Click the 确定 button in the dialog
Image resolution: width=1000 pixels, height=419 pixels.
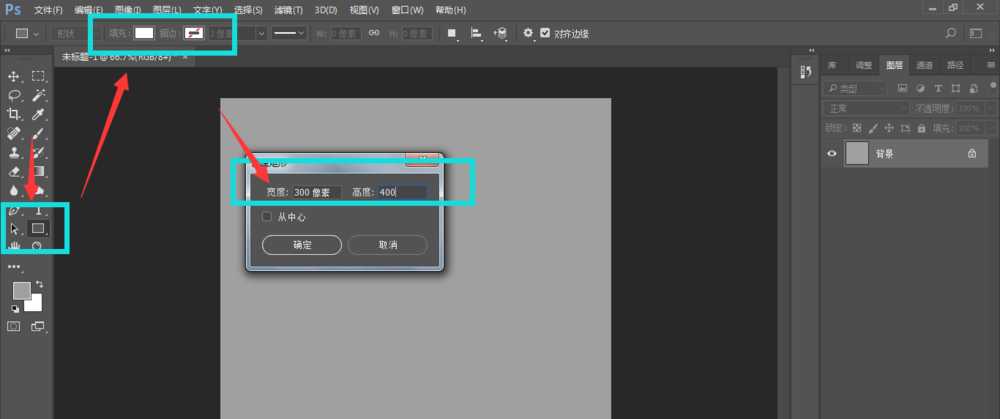pos(302,245)
